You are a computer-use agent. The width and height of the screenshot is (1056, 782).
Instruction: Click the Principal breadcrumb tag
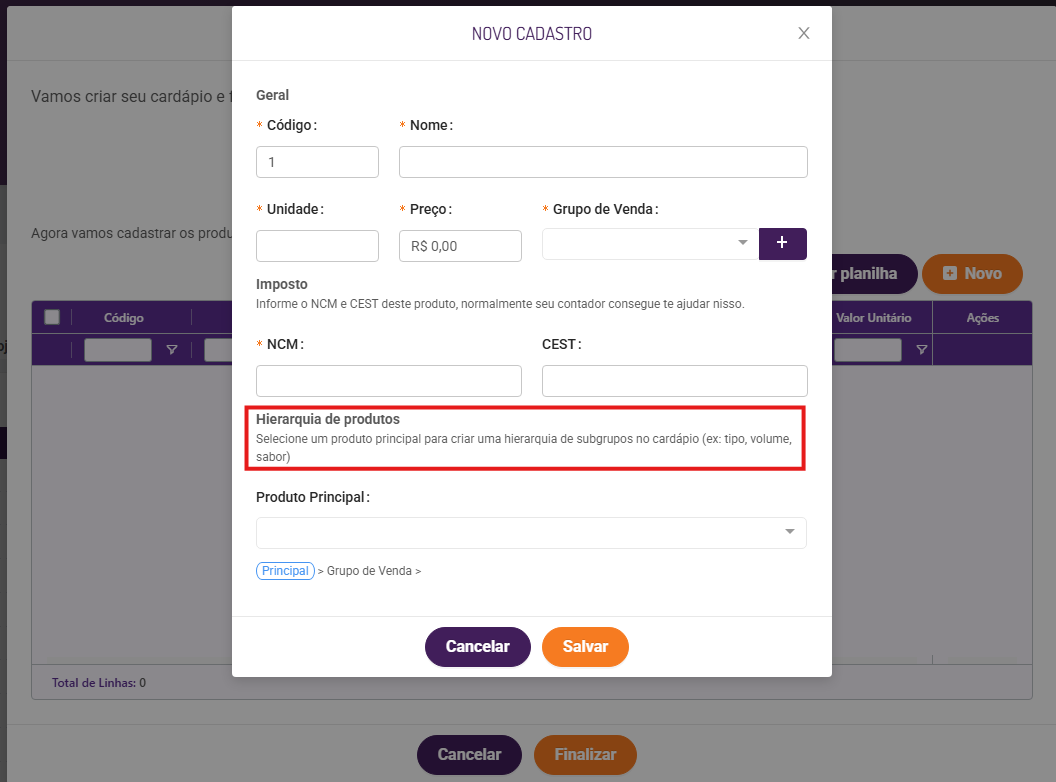pos(285,571)
